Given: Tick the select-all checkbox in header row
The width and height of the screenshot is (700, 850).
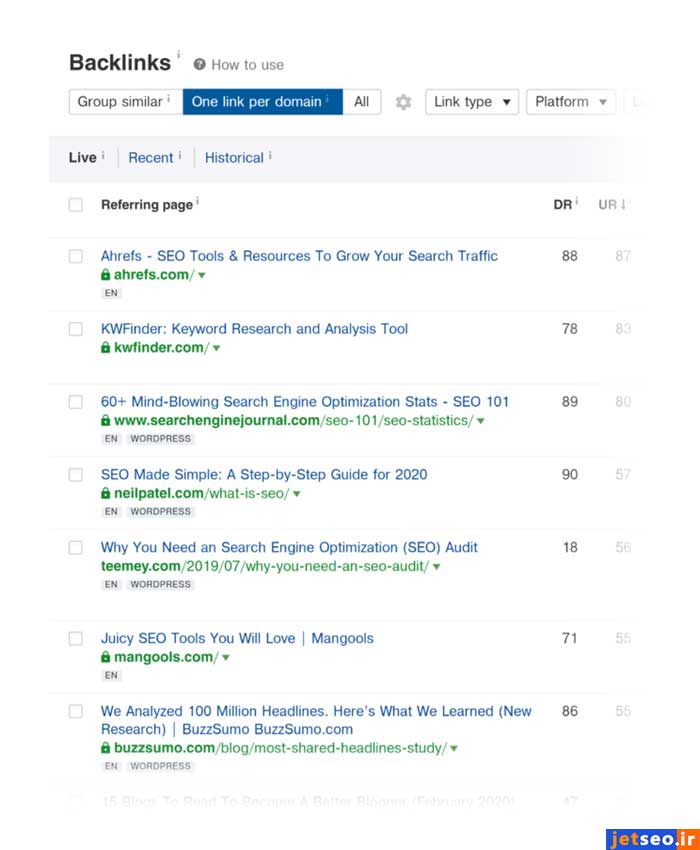Looking at the screenshot, I should pos(76,205).
